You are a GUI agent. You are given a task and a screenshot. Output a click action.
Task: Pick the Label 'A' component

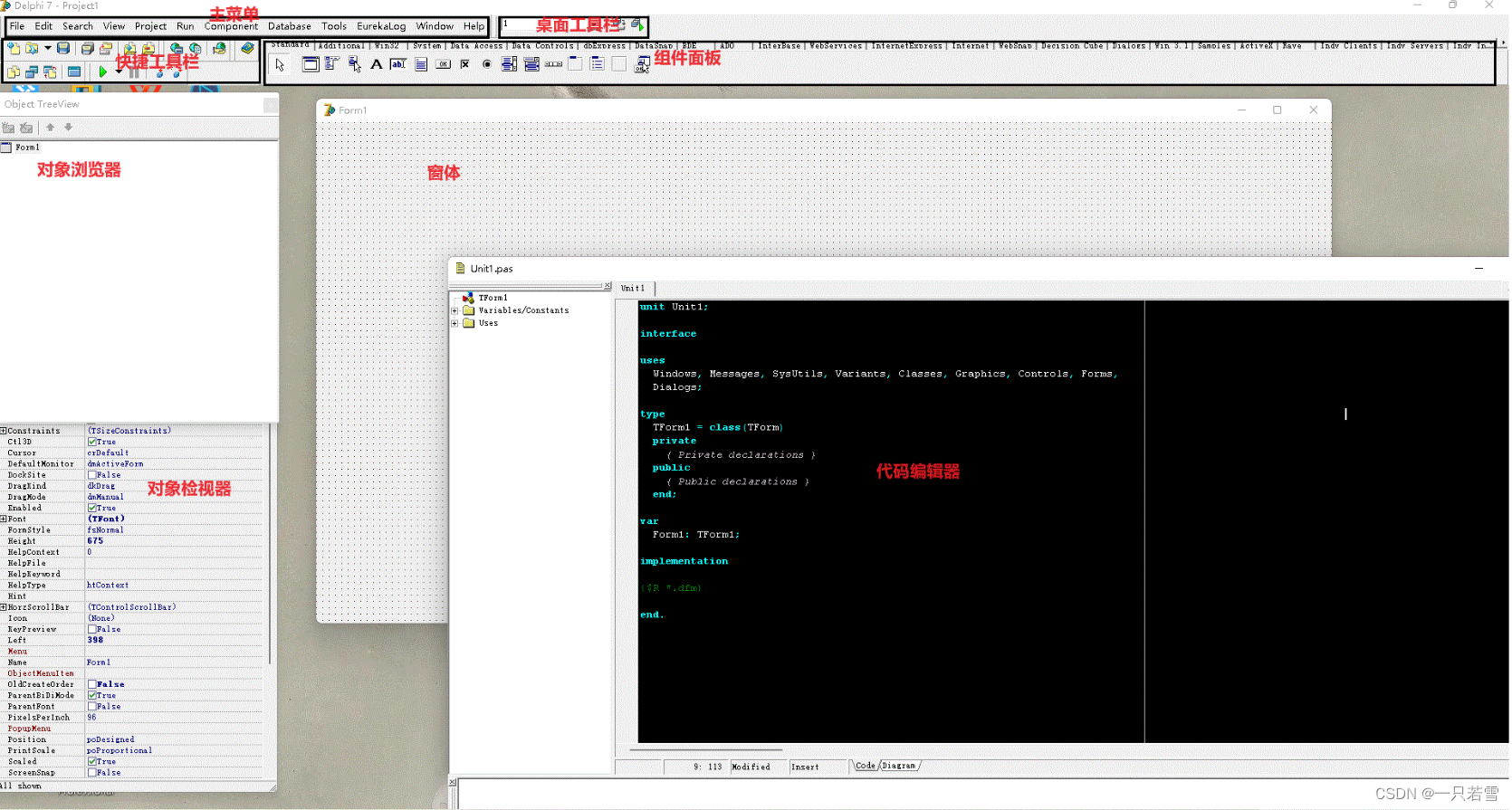tap(377, 64)
